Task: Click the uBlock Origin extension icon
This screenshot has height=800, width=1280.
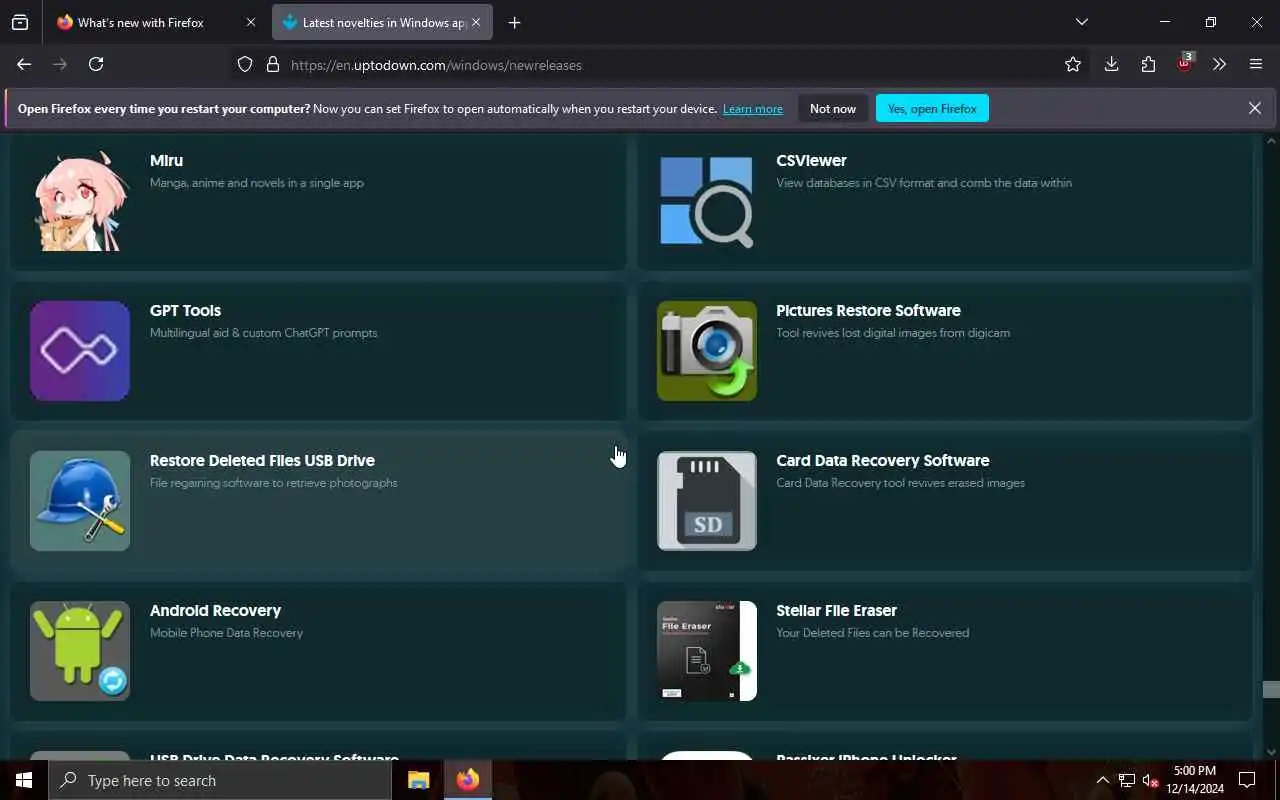Action: pyautogui.click(x=1185, y=64)
